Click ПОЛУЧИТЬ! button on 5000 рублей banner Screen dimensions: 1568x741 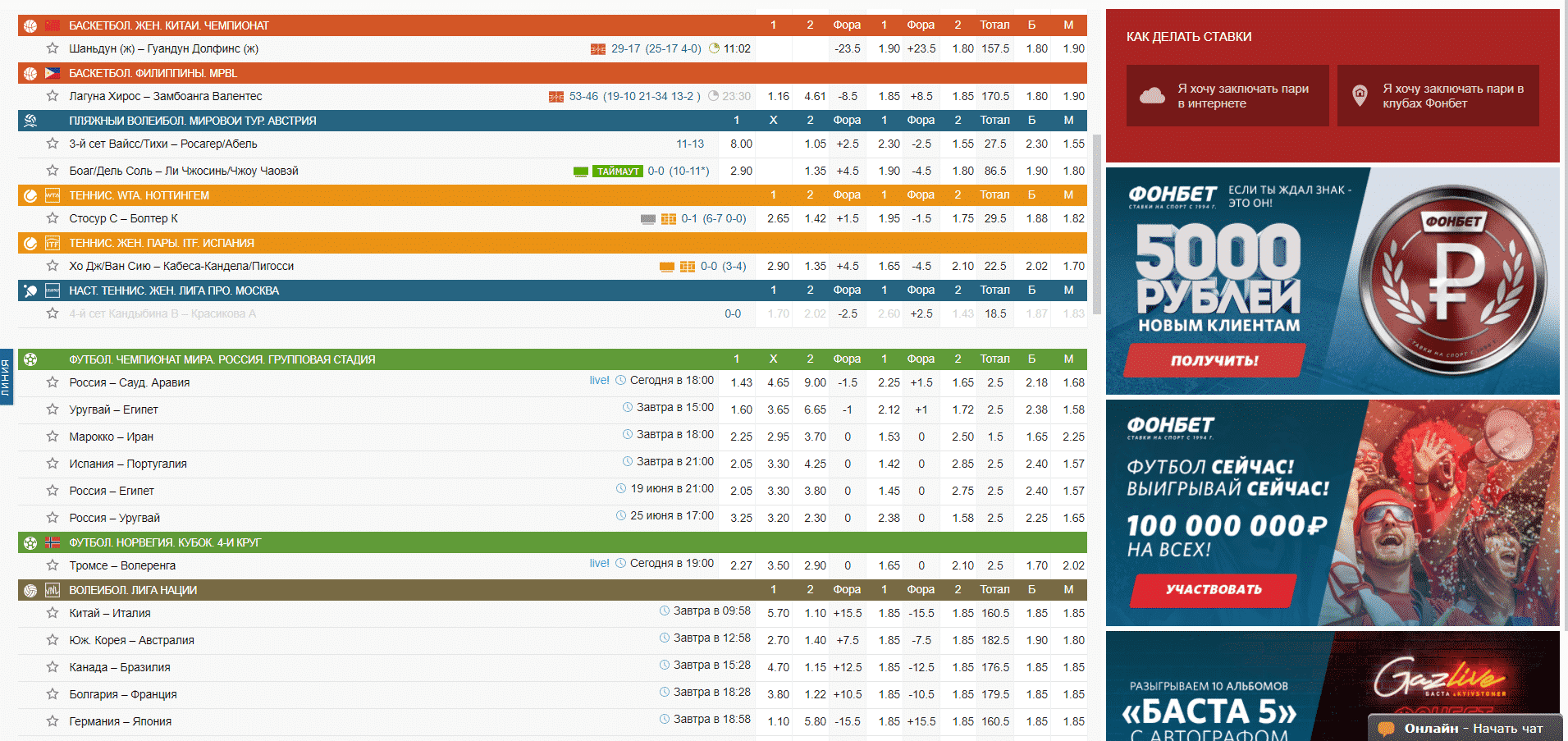point(1214,360)
